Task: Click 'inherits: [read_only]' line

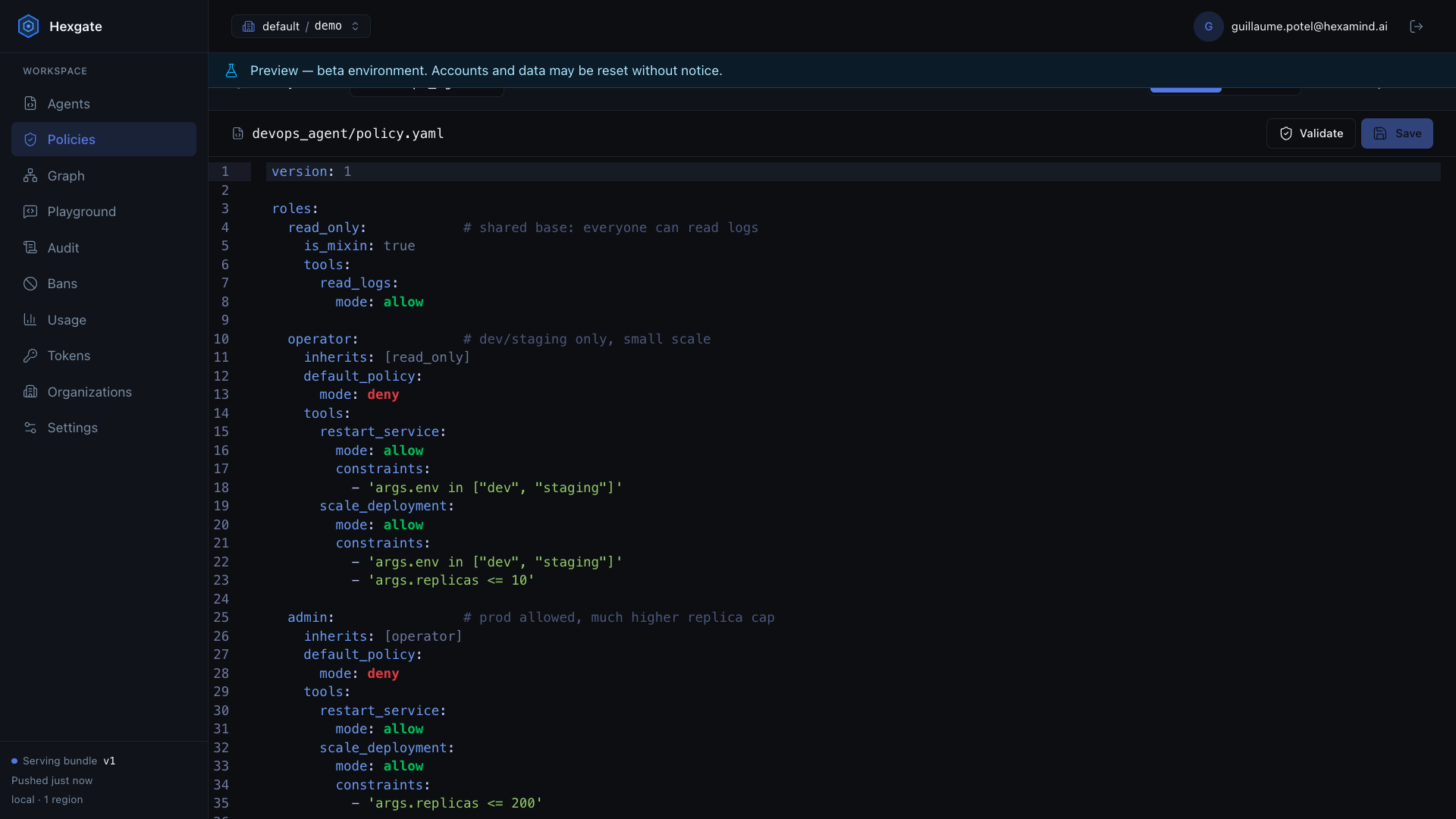Action: [387, 357]
